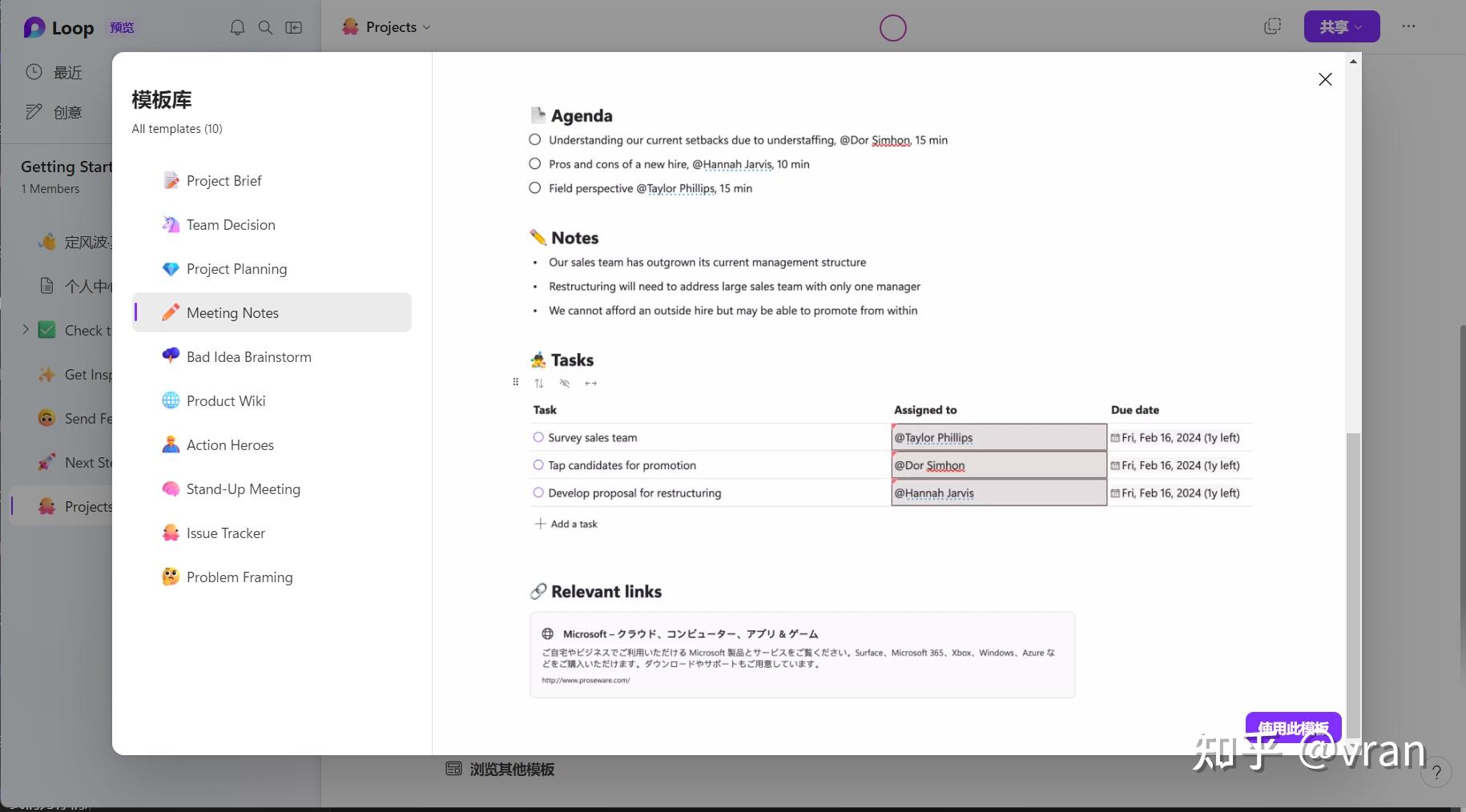Select the Project Brief template
Image resolution: width=1466 pixels, height=812 pixels.
272,181
